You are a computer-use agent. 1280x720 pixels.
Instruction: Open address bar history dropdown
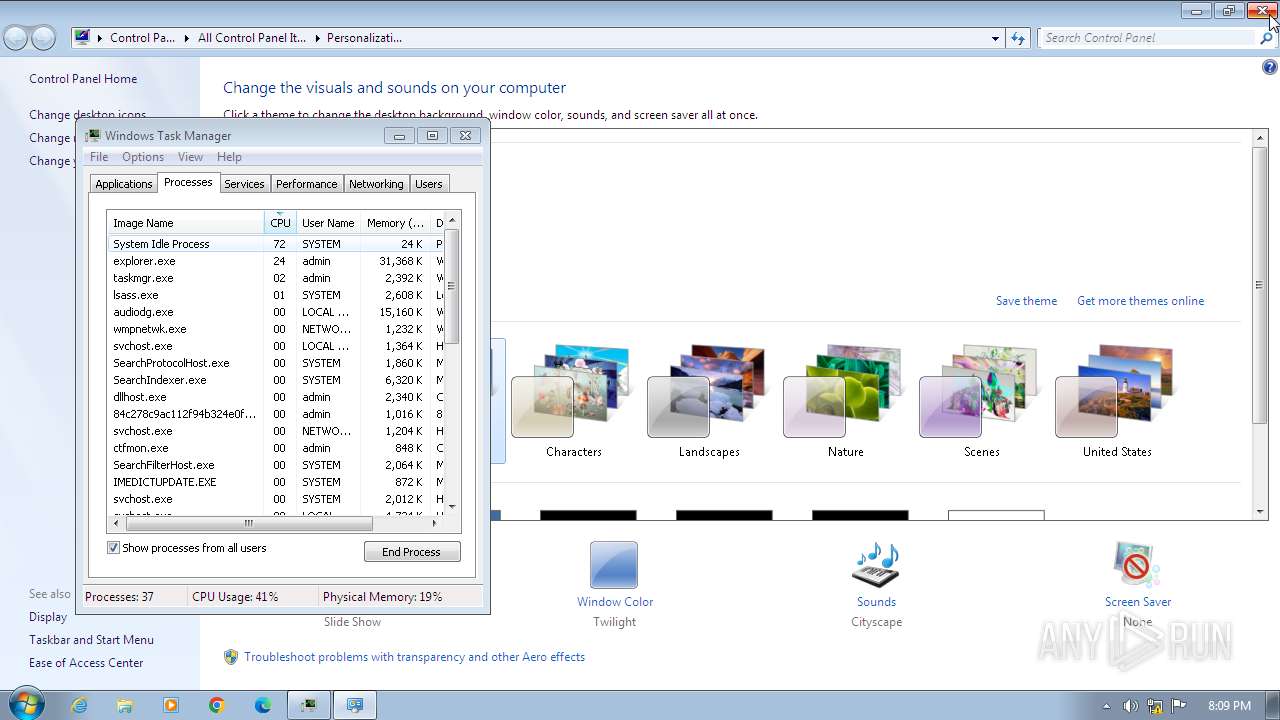click(x=995, y=38)
